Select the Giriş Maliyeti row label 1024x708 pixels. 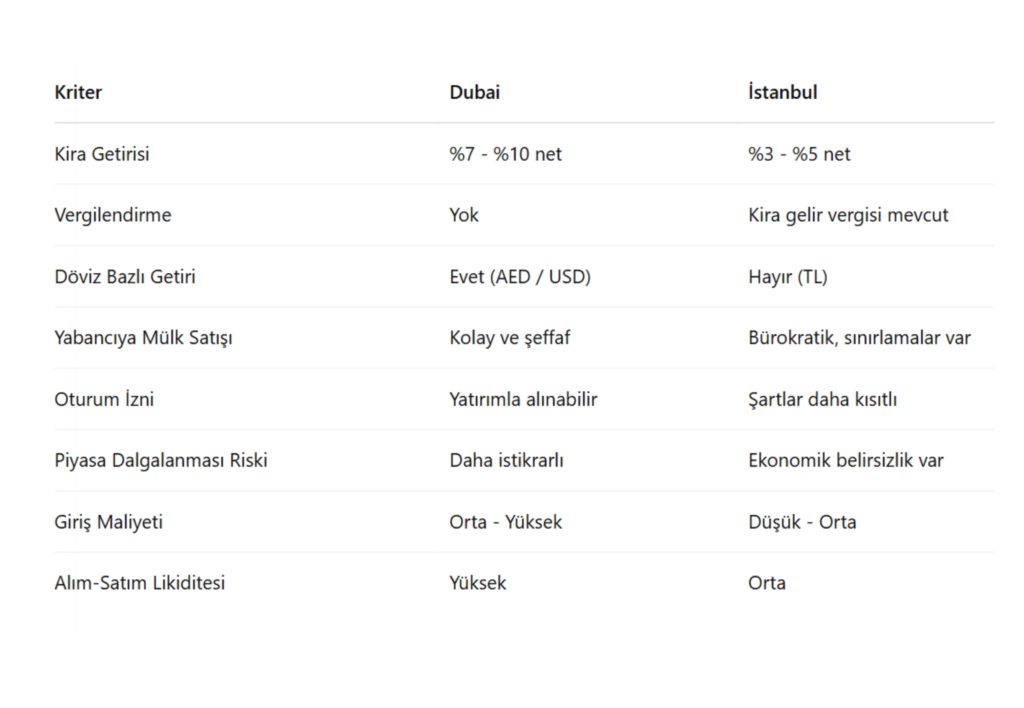pyautogui.click(x=108, y=522)
